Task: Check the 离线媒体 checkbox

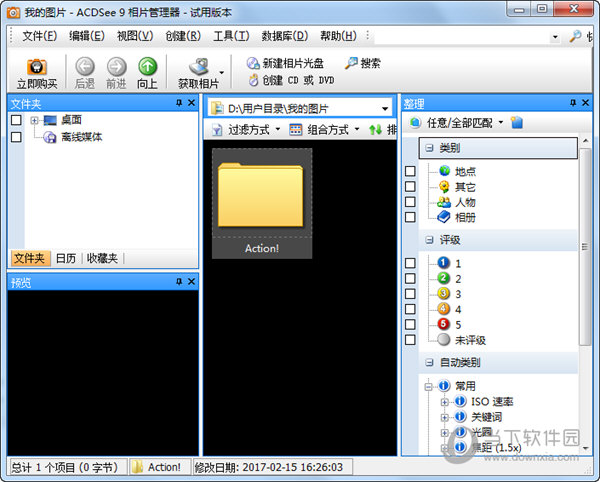Action: [x=16, y=137]
